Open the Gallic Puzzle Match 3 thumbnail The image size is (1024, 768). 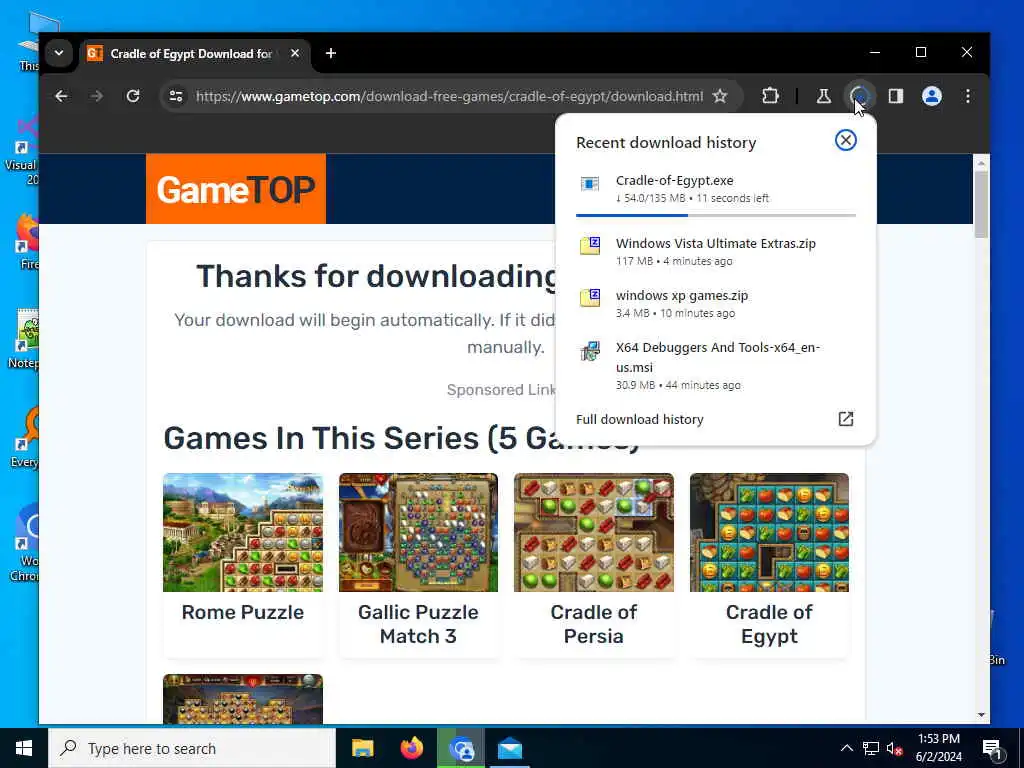(418, 532)
